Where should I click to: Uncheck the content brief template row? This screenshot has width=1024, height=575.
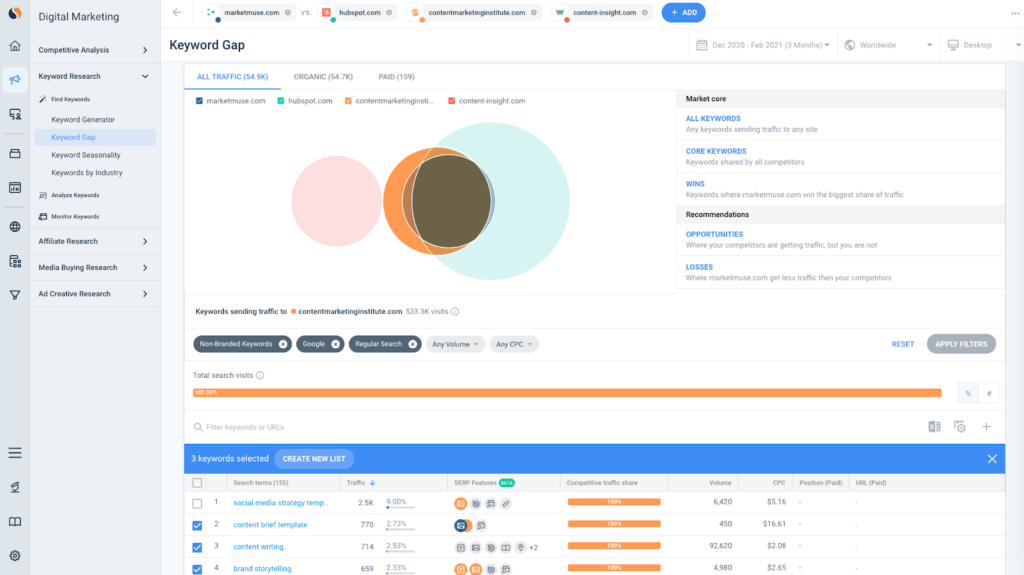tap(197, 525)
